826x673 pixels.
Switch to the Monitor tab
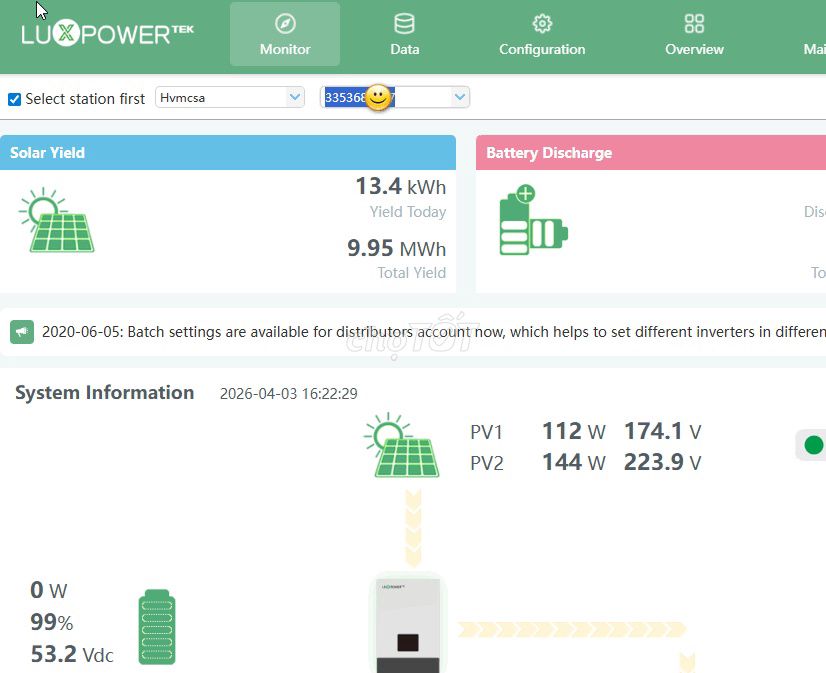point(284,33)
